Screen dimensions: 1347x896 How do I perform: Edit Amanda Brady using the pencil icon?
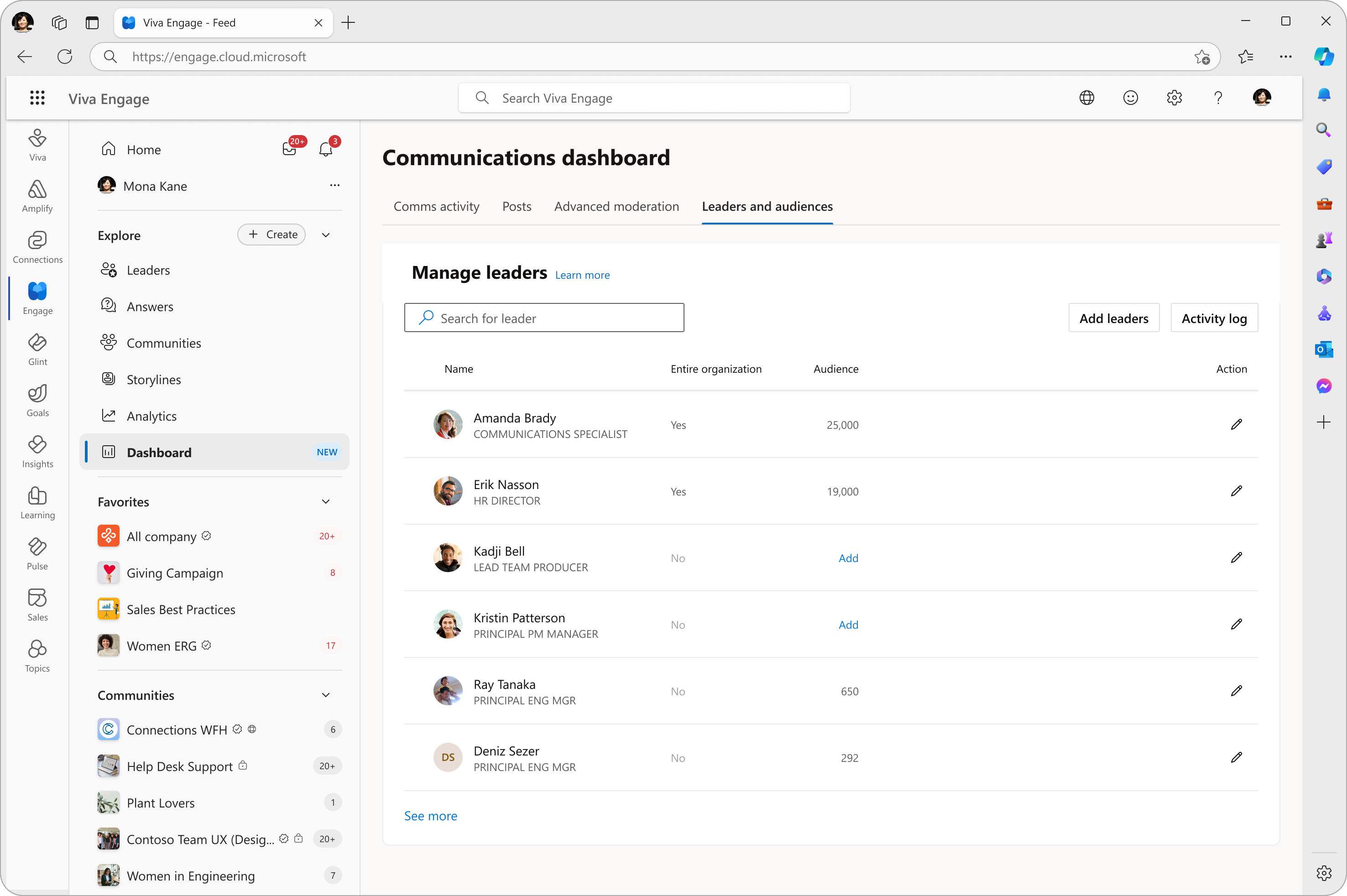1237,424
